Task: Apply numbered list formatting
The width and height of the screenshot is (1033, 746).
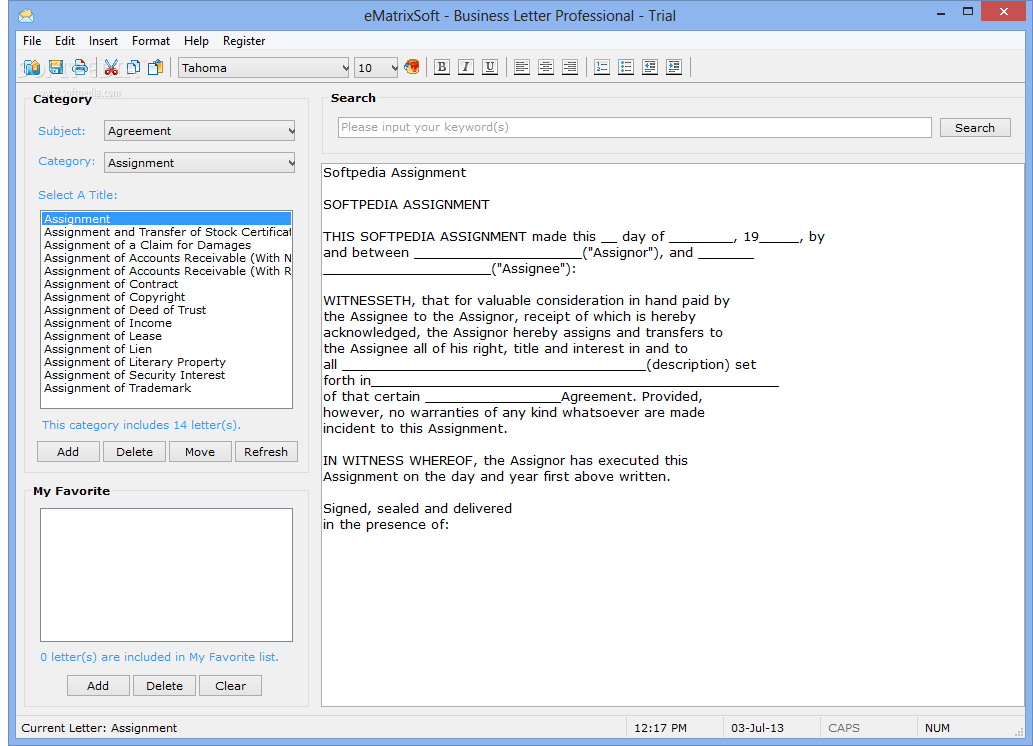Action: point(601,67)
